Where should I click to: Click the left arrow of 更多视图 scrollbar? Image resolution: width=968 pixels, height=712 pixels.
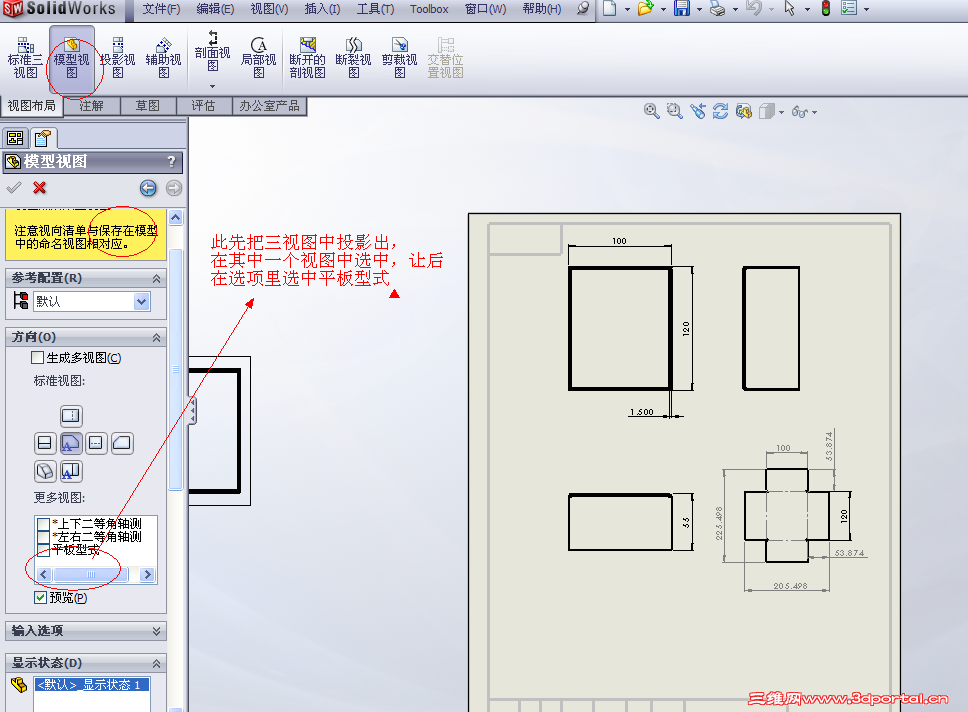44,574
